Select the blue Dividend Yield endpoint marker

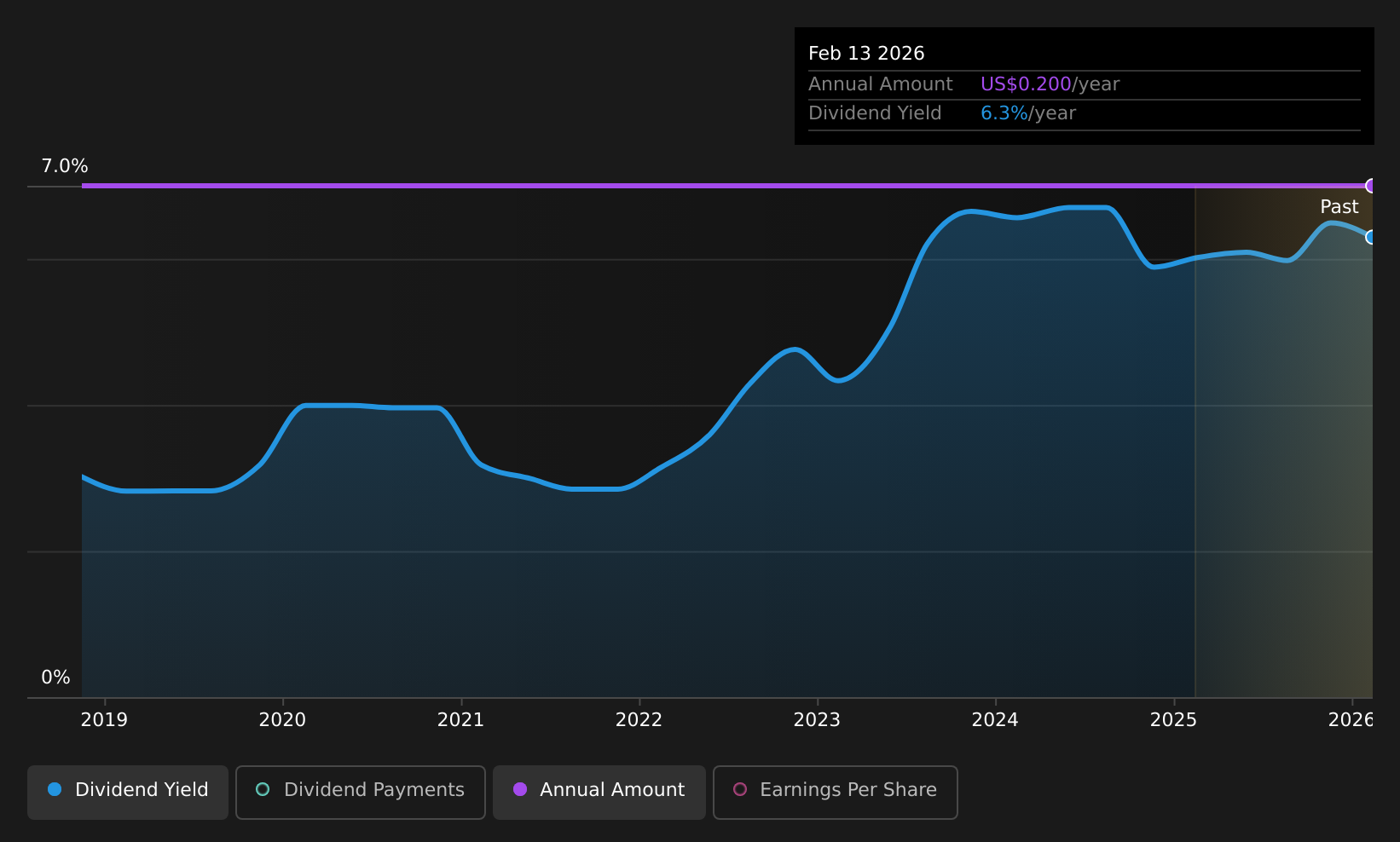click(1371, 237)
